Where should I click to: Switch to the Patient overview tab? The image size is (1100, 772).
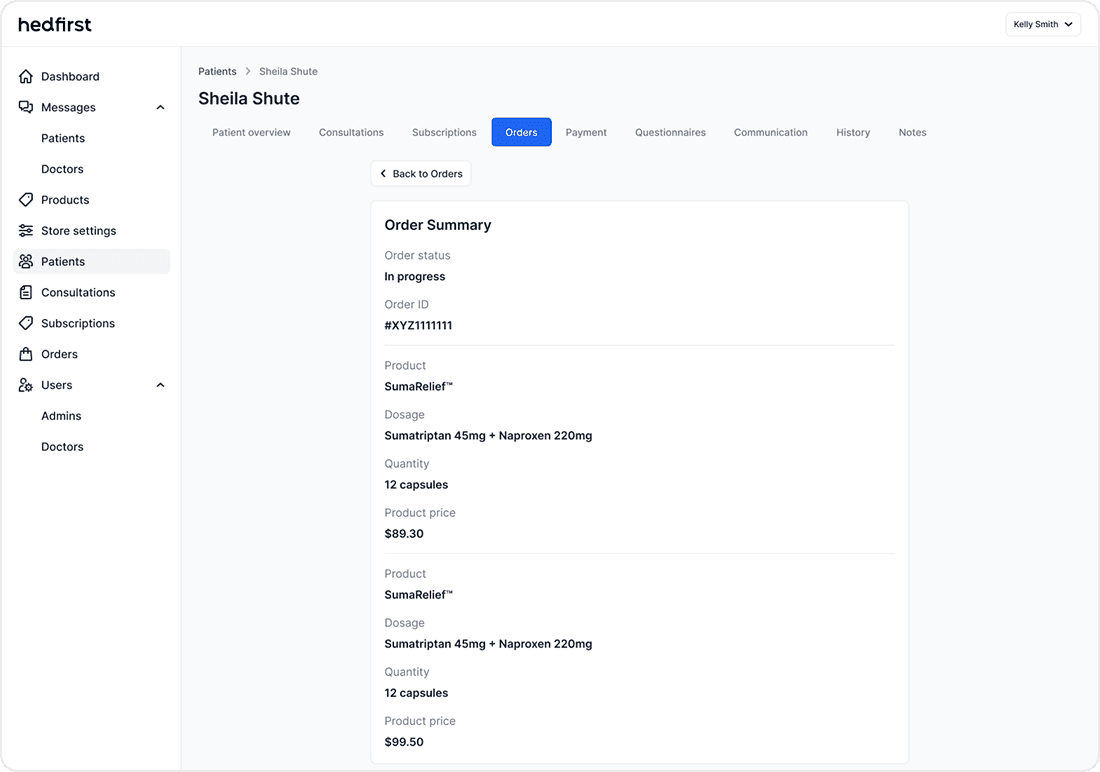(251, 132)
